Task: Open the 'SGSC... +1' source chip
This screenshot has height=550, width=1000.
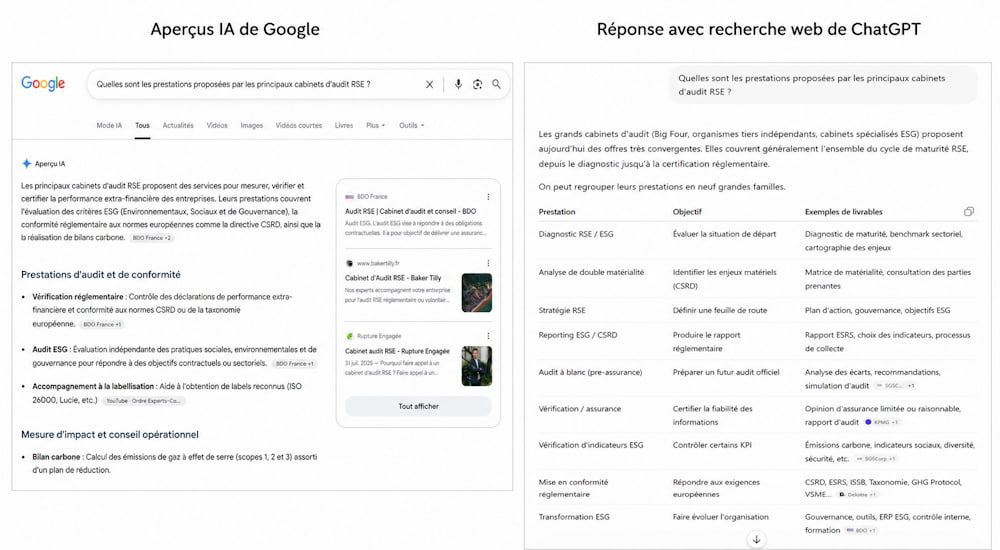Action: click(895, 386)
